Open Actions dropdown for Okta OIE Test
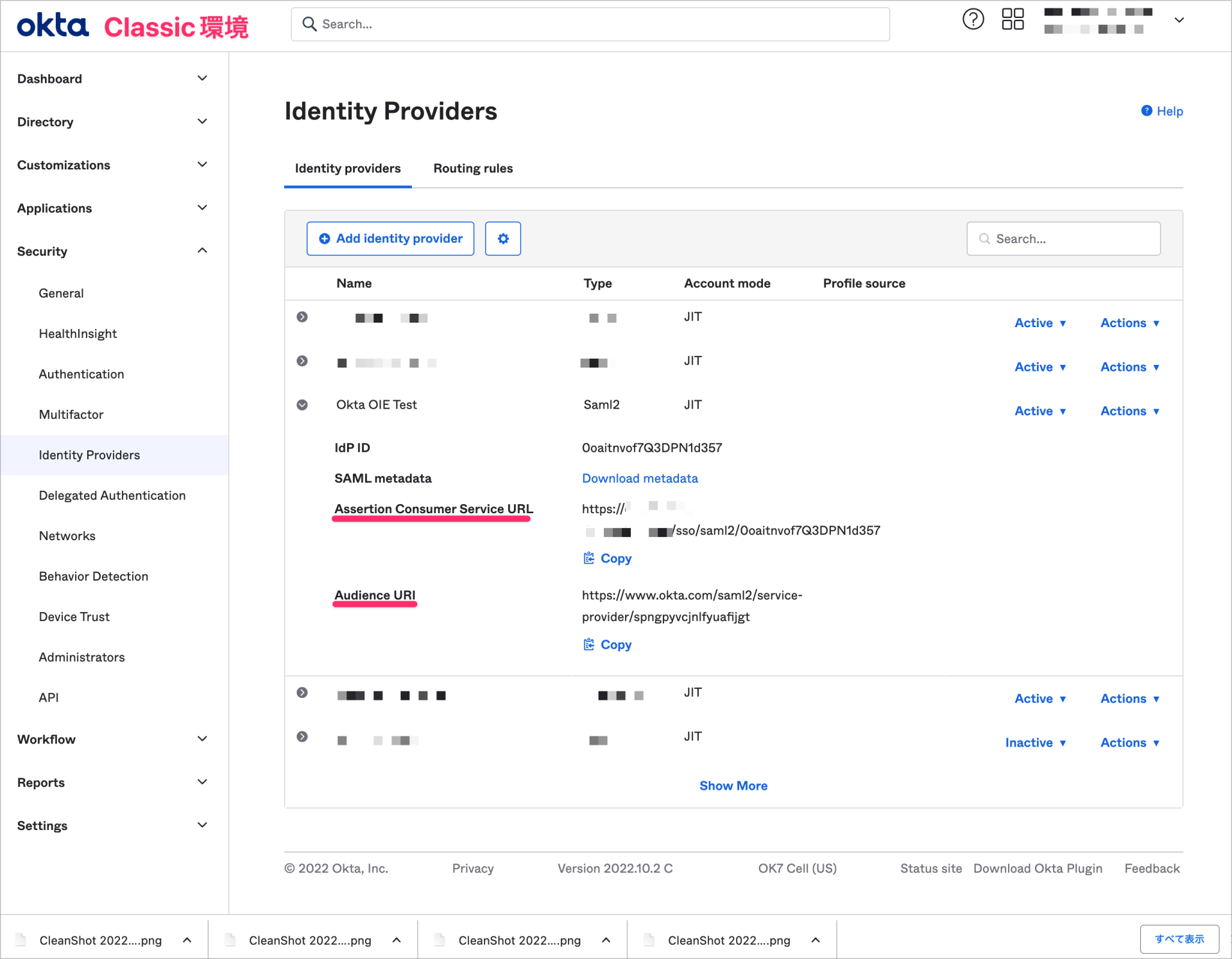 [x=1129, y=411]
